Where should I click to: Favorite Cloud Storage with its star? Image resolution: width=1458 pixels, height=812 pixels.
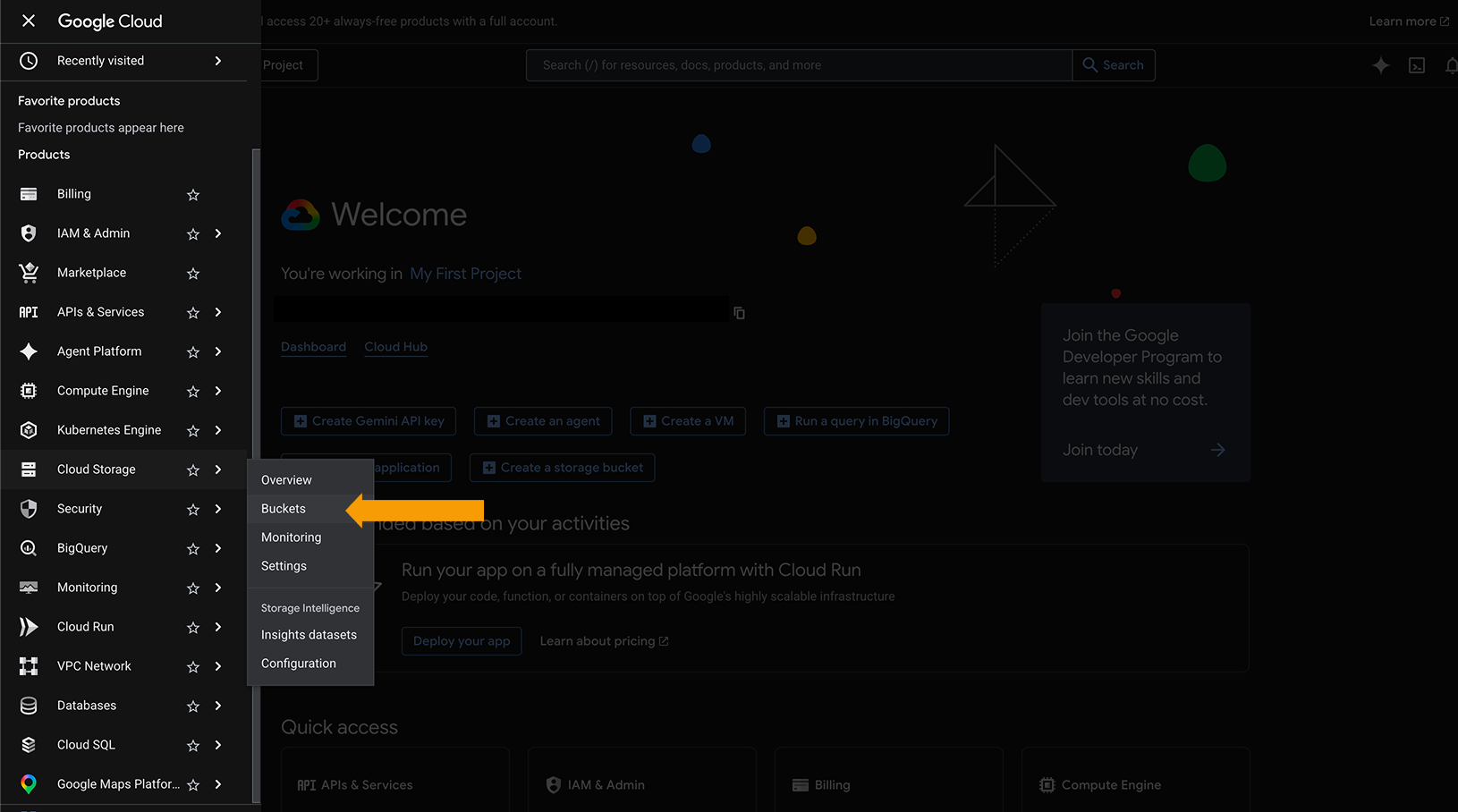coord(193,469)
